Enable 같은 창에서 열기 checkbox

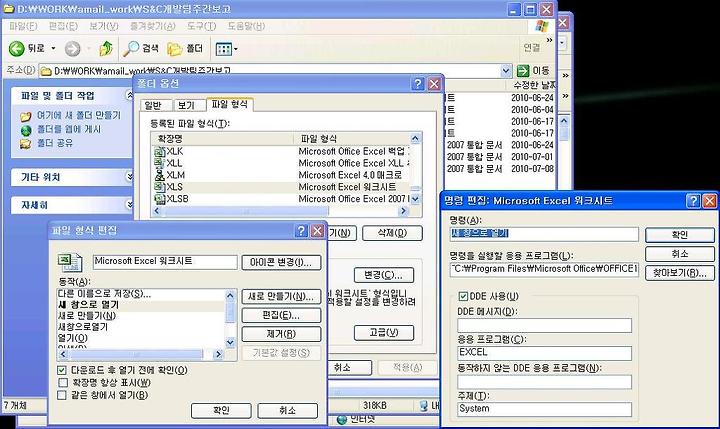[x=62, y=395]
